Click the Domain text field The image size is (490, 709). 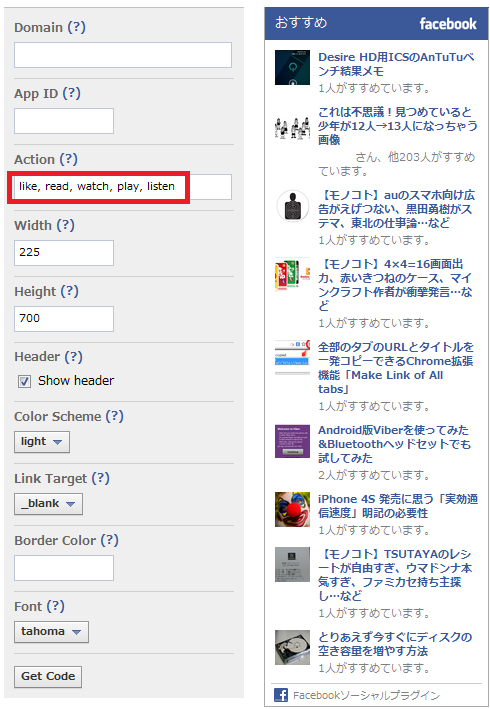point(123,55)
